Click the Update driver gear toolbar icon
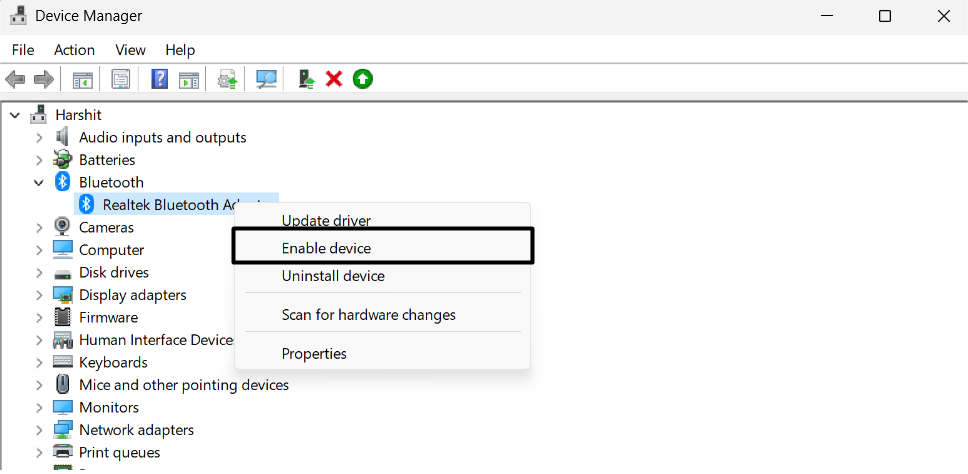The width and height of the screenshot is (968, 474). [228, 79]
